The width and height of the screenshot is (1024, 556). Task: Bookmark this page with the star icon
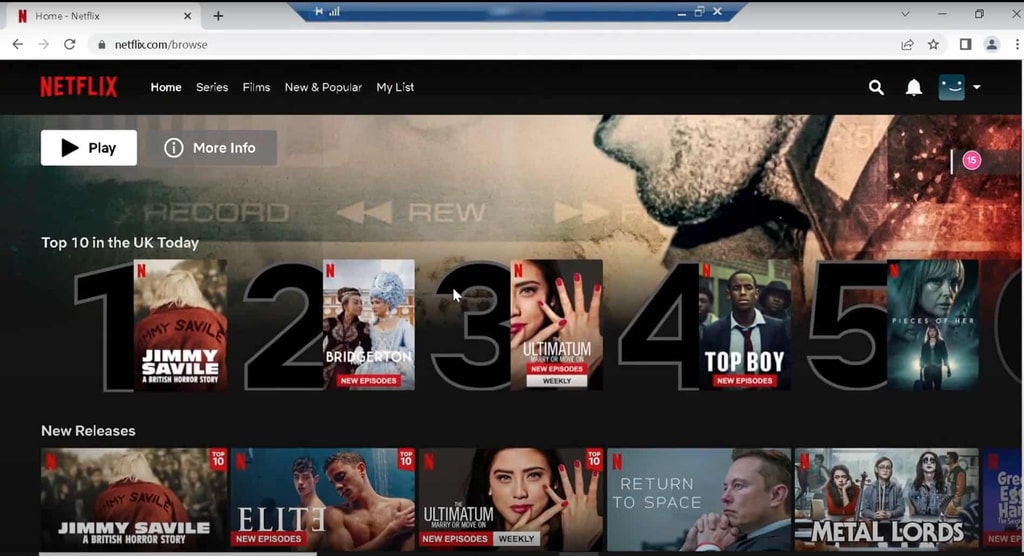(x=933, y=44)
